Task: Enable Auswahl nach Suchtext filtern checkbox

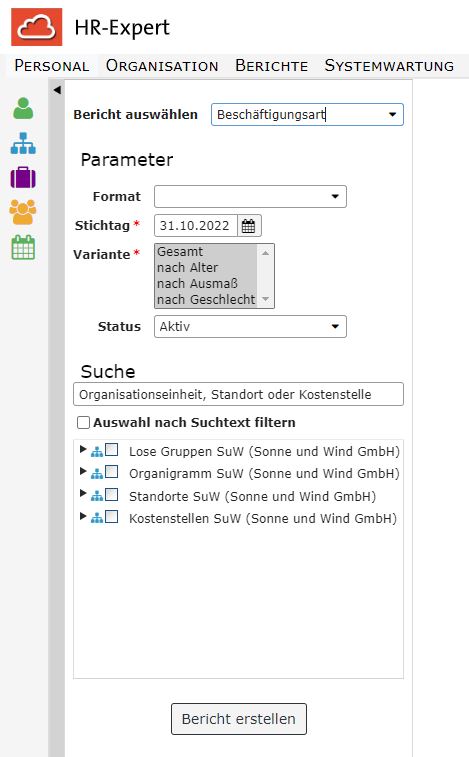Action: coord(84,423)
